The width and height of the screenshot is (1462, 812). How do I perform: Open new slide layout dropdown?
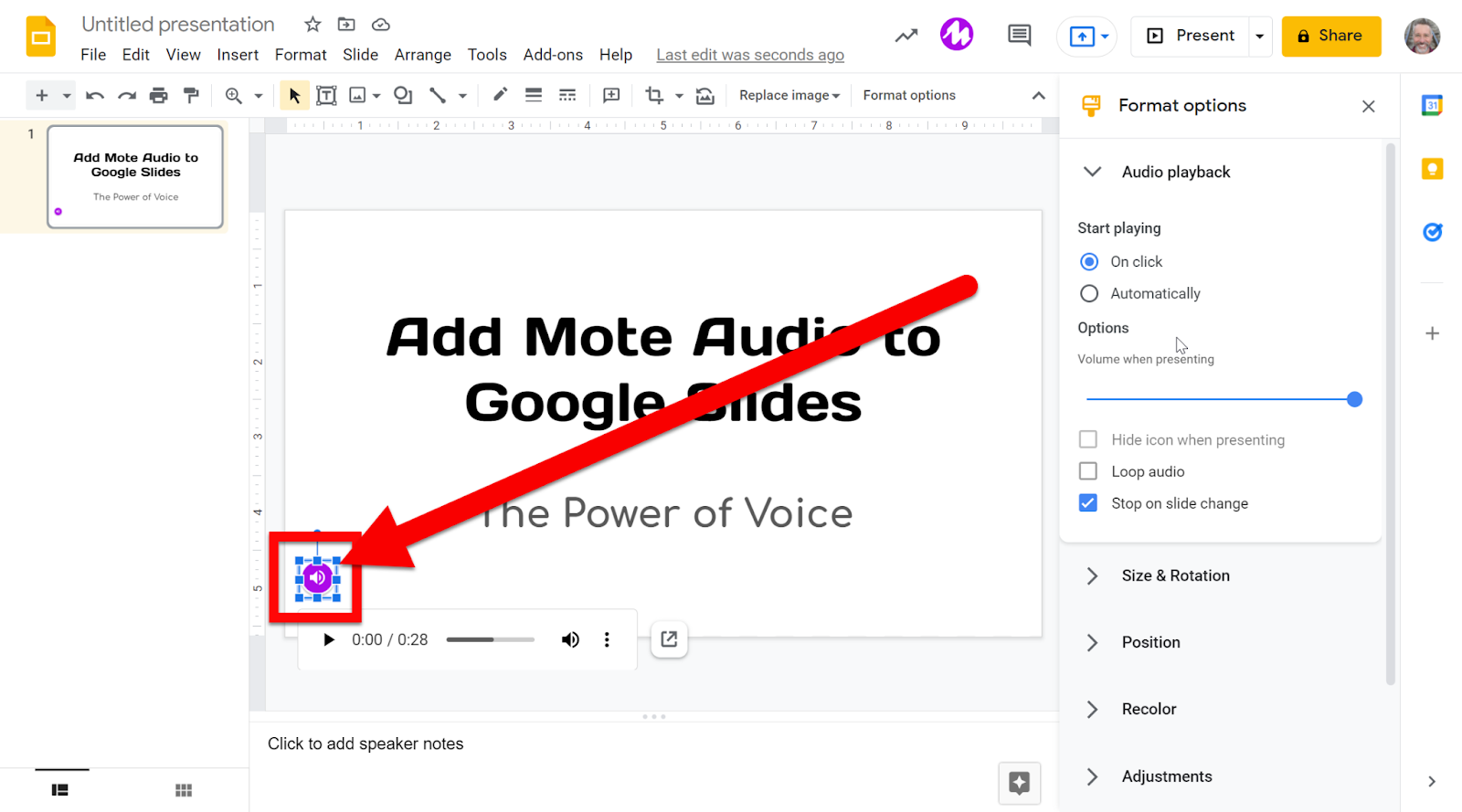click(x=67, y=95)
